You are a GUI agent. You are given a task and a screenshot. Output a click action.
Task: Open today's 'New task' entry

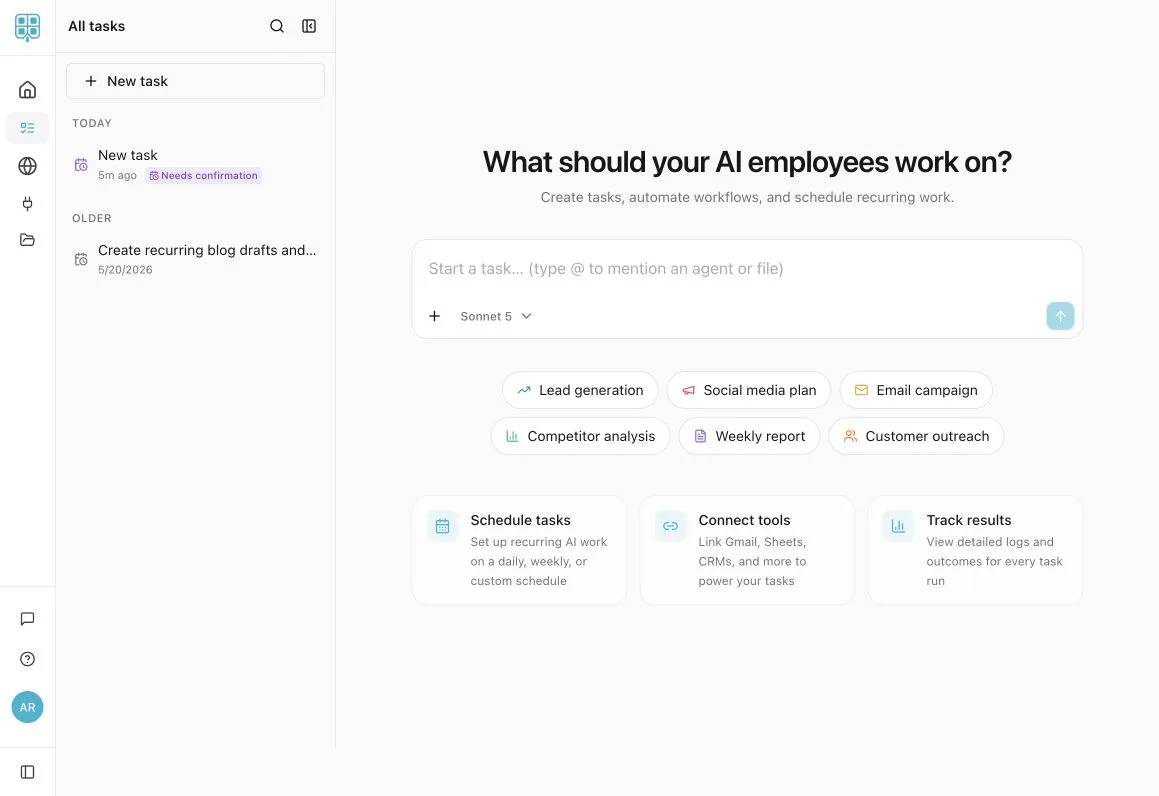pyautogui.click(x=195, y=164)
